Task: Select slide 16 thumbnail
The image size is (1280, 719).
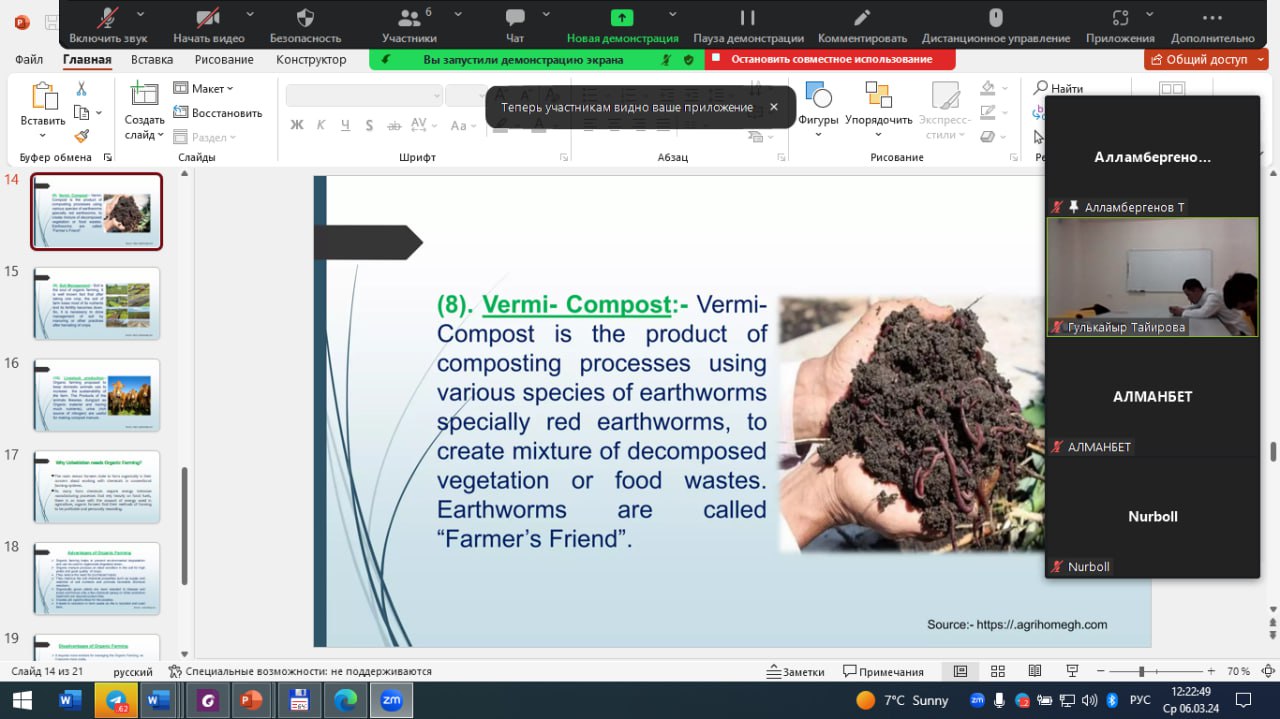Action: pos(96,395)
